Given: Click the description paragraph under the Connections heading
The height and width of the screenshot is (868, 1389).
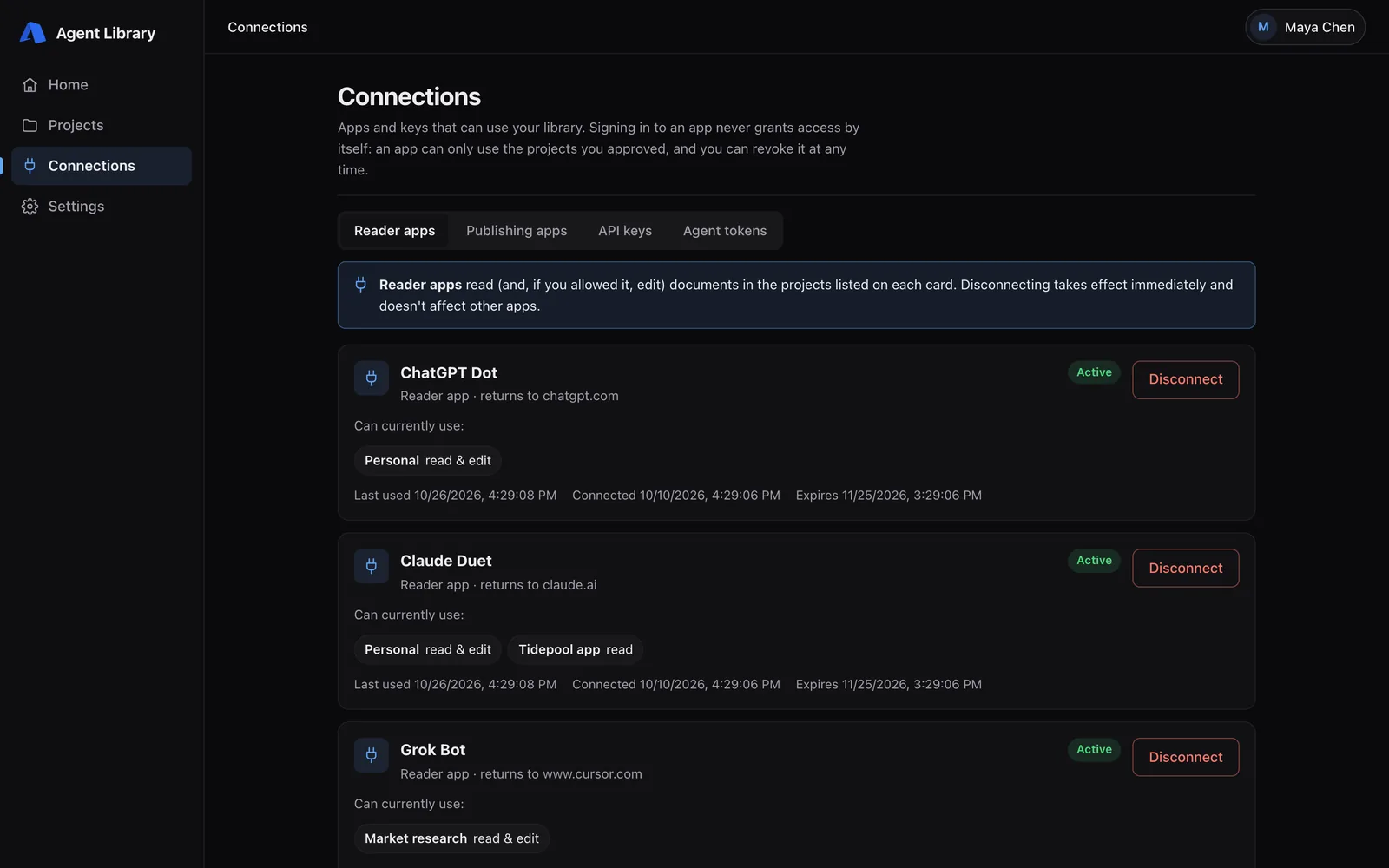Looking at the screenshot, I should point(598,148).
